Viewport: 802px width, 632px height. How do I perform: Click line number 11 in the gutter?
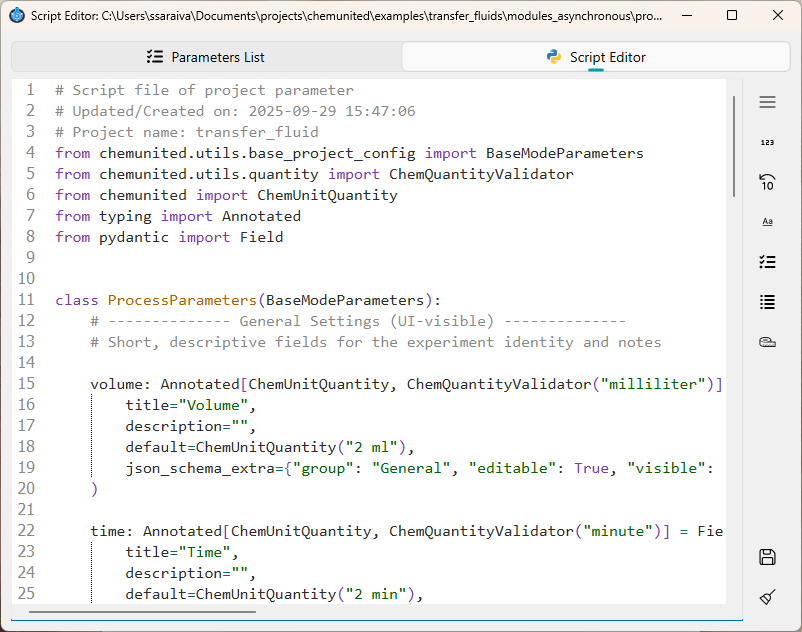tap(26, 300)
